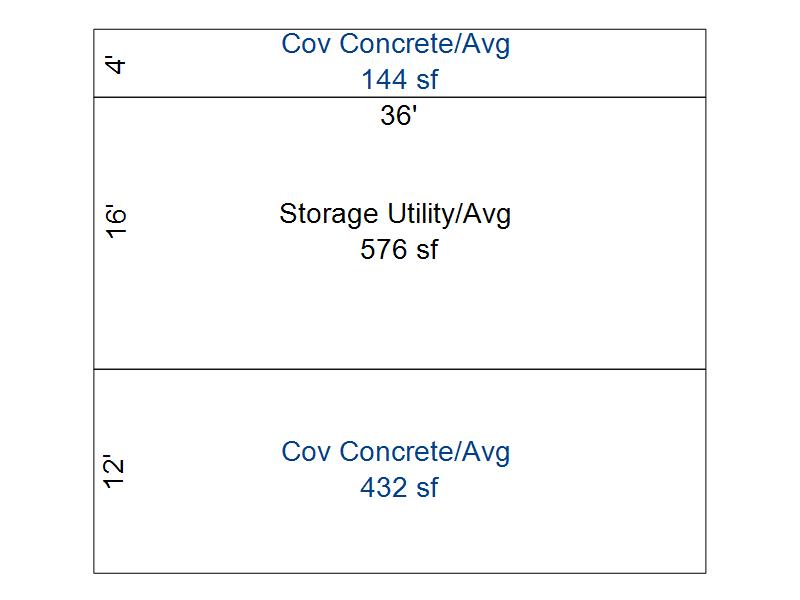800x600 pixels.
Task: Click the top-left corner of the sketch outline
Action: tap(94, 30)
